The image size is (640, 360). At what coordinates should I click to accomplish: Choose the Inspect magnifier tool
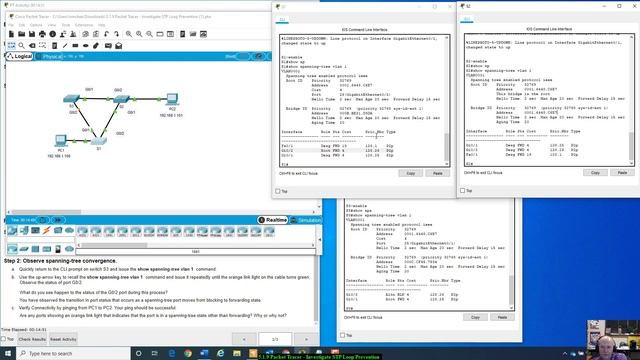pos(21,46)
